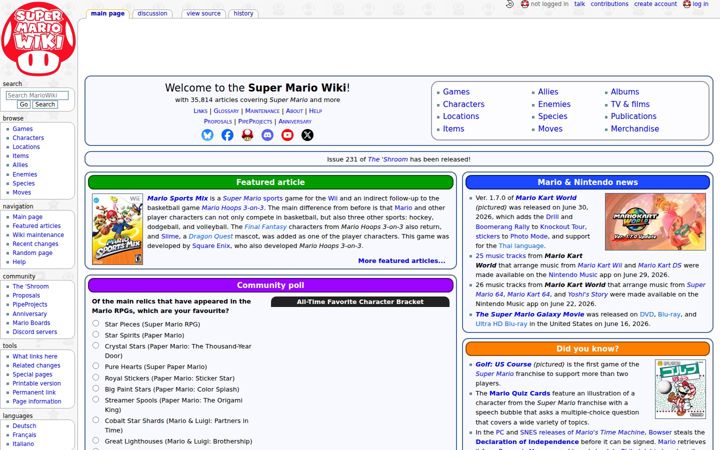Click the Go button
The width and height of the screenshot is (720, 450).
pos(24,105)
